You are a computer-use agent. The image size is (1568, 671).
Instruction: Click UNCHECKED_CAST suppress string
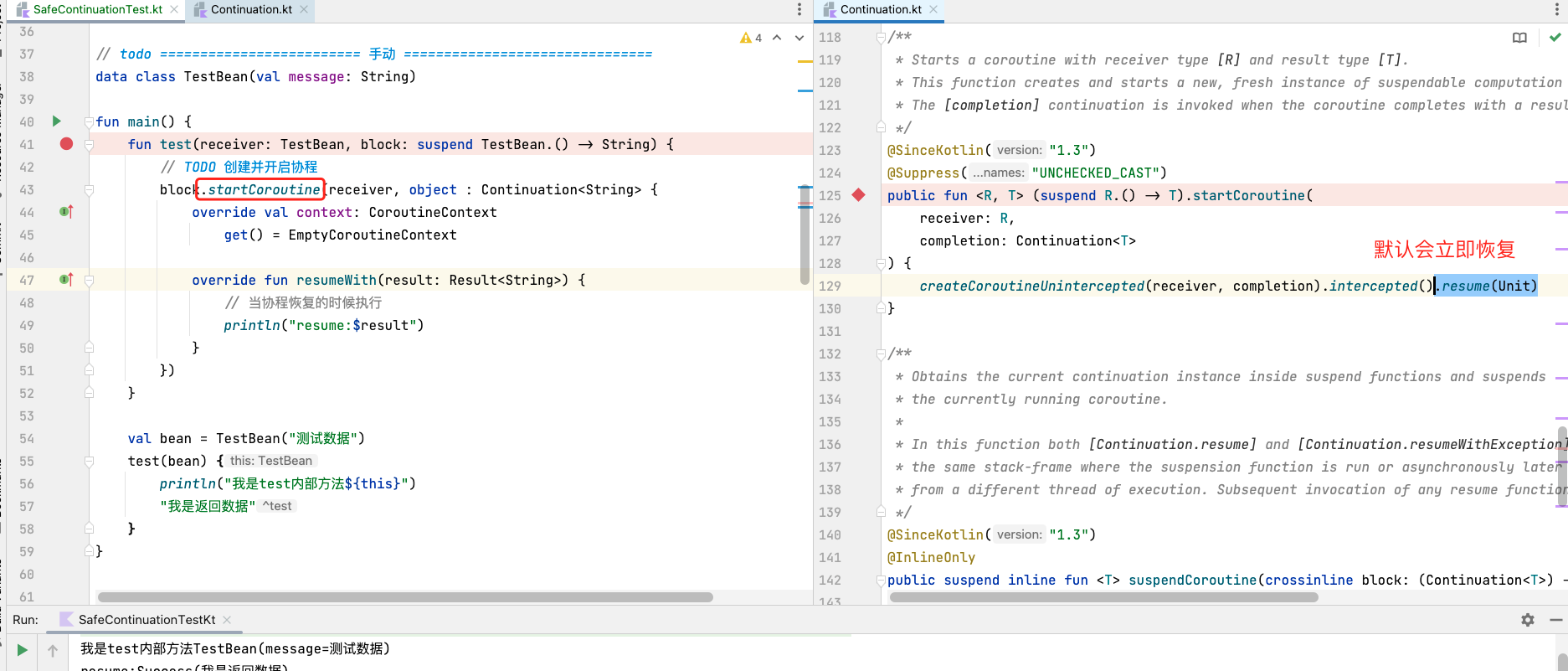pos(1096,173)
